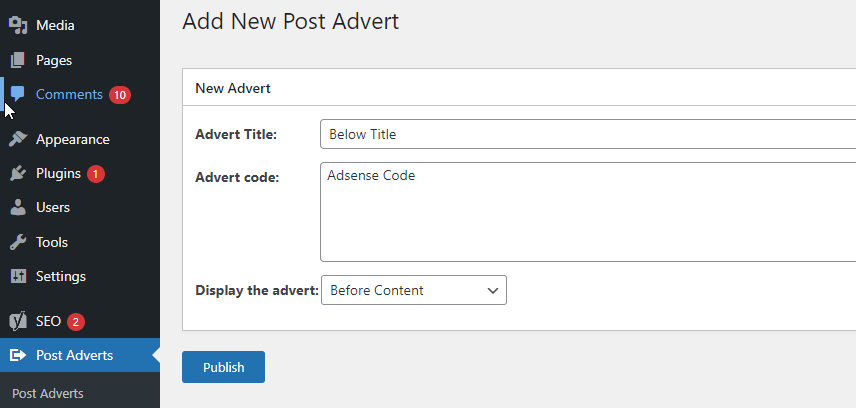Select the SEO menu item

48,321
